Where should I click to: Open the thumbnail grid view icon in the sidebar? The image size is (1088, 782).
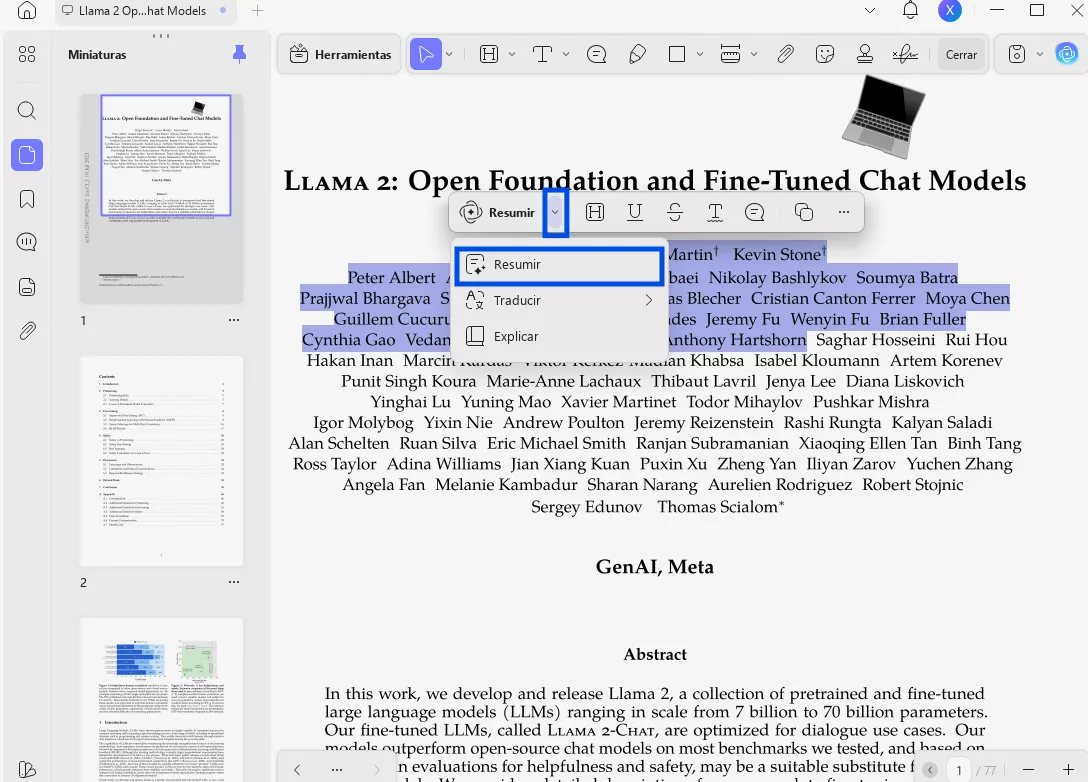click(x=26, y=54)
